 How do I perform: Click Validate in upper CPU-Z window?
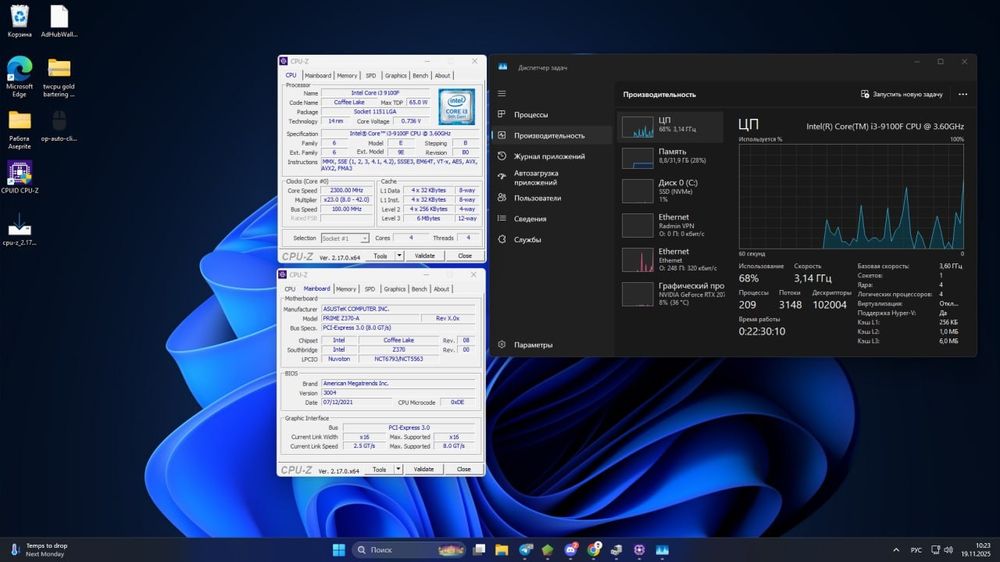point(425,256)
